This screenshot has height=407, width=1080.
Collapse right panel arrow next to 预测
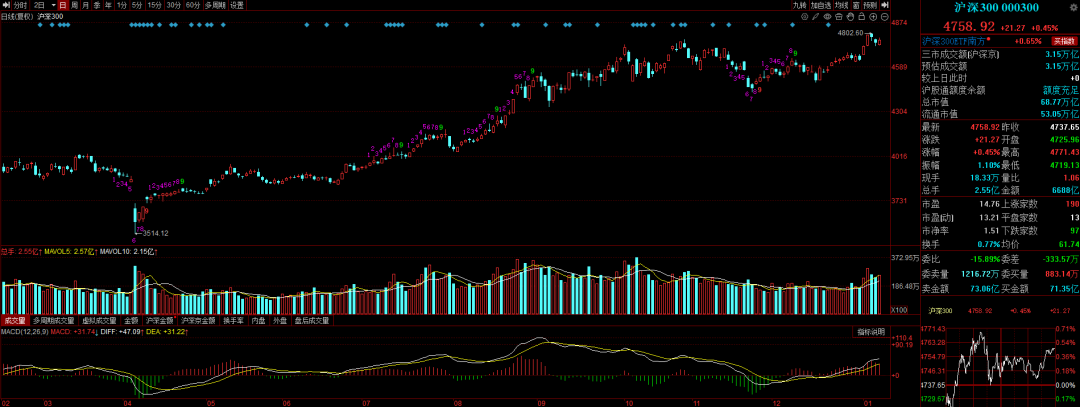pos(885,5)
